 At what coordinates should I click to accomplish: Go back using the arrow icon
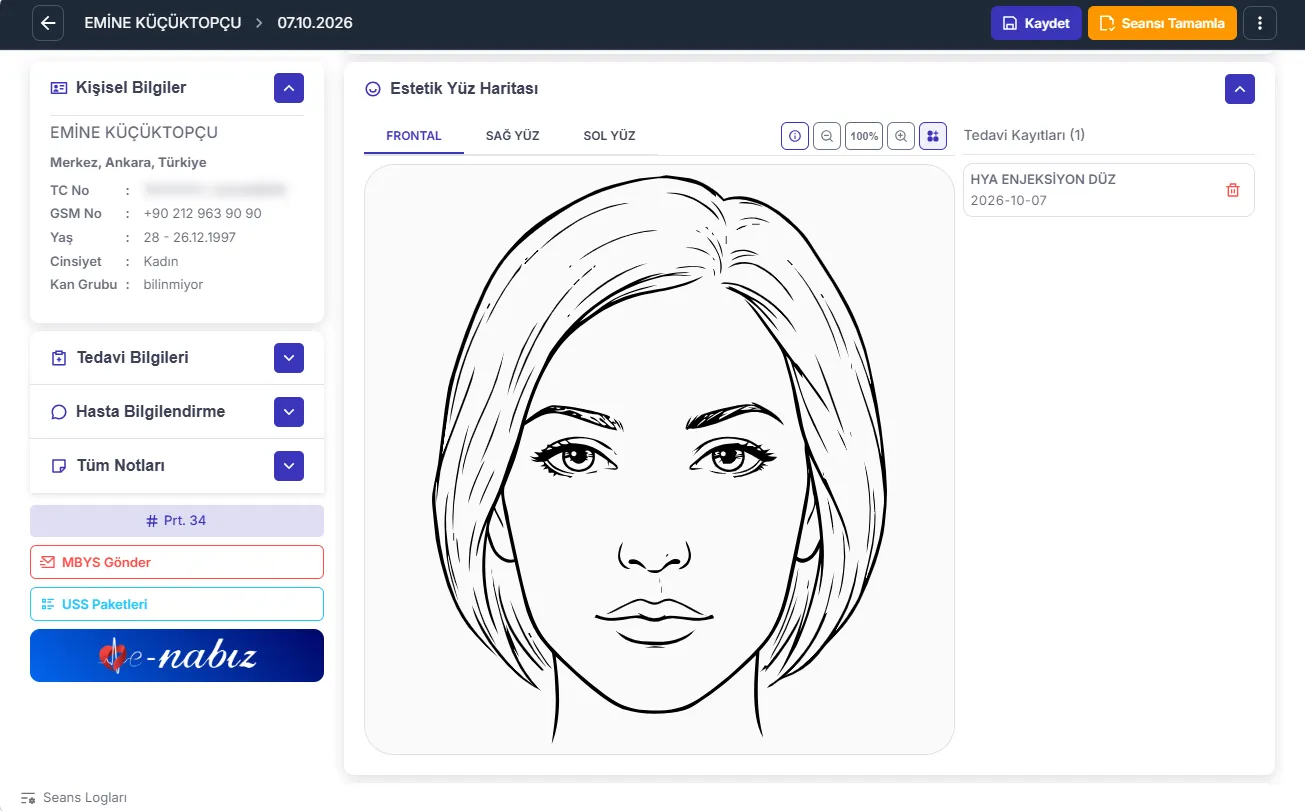(x=48, y=23)
